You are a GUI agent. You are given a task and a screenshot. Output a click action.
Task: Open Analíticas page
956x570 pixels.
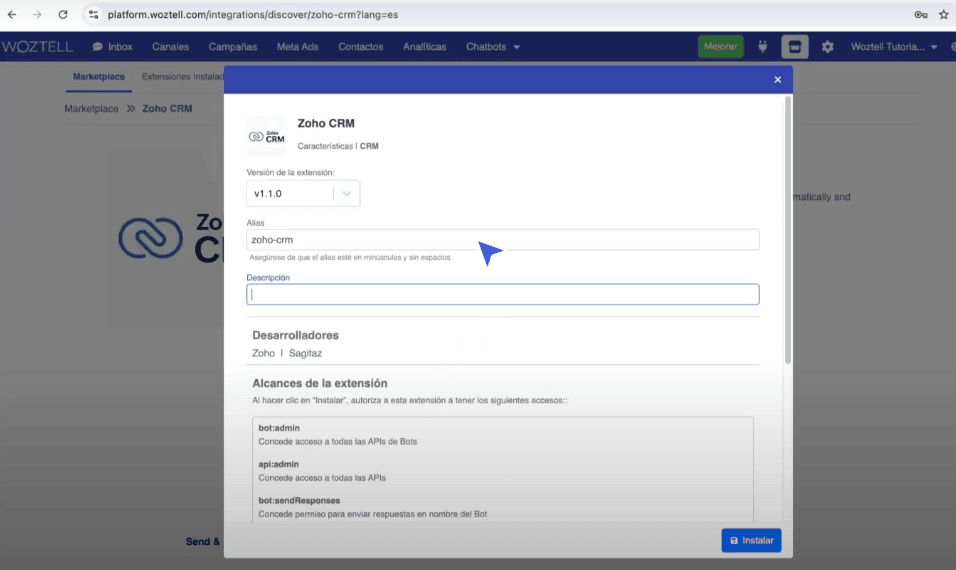coord(424,46)
